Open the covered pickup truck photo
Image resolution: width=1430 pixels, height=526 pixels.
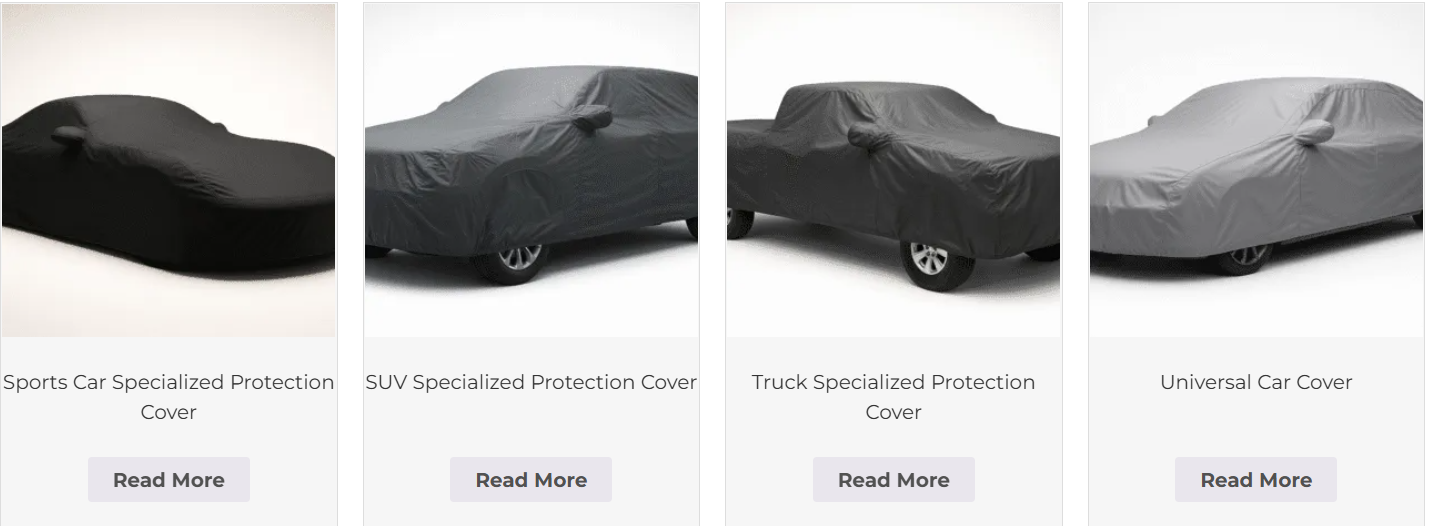pos(894,170)
